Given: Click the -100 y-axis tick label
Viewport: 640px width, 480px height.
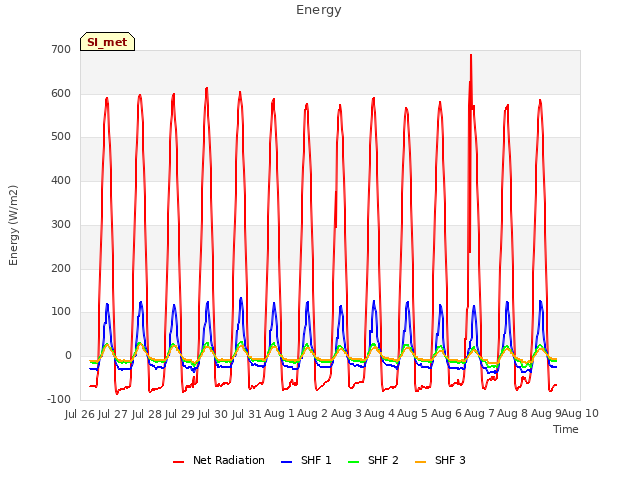Looking at the screenshot, I should [x=59, y=400].
